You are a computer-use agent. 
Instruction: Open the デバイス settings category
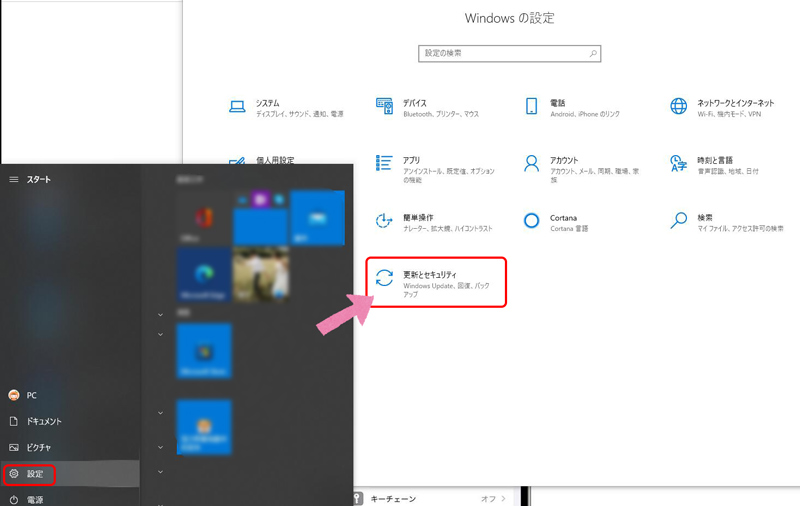tap(428, 108)
